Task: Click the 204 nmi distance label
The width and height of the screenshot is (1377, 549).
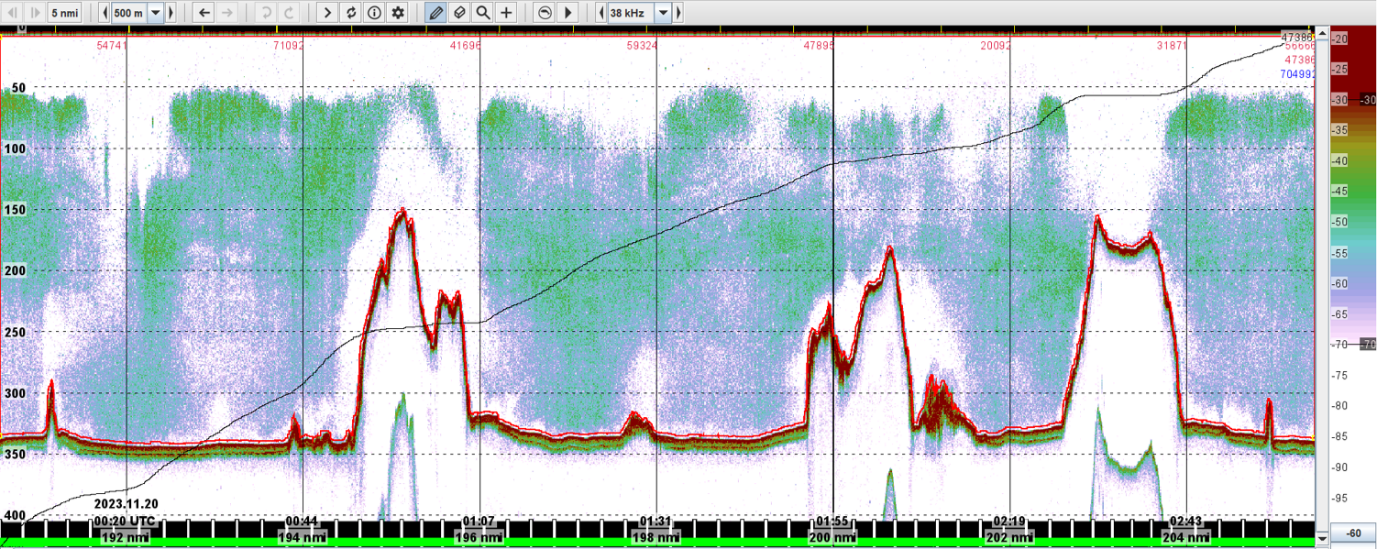Action: click(x=1187, y=537)
